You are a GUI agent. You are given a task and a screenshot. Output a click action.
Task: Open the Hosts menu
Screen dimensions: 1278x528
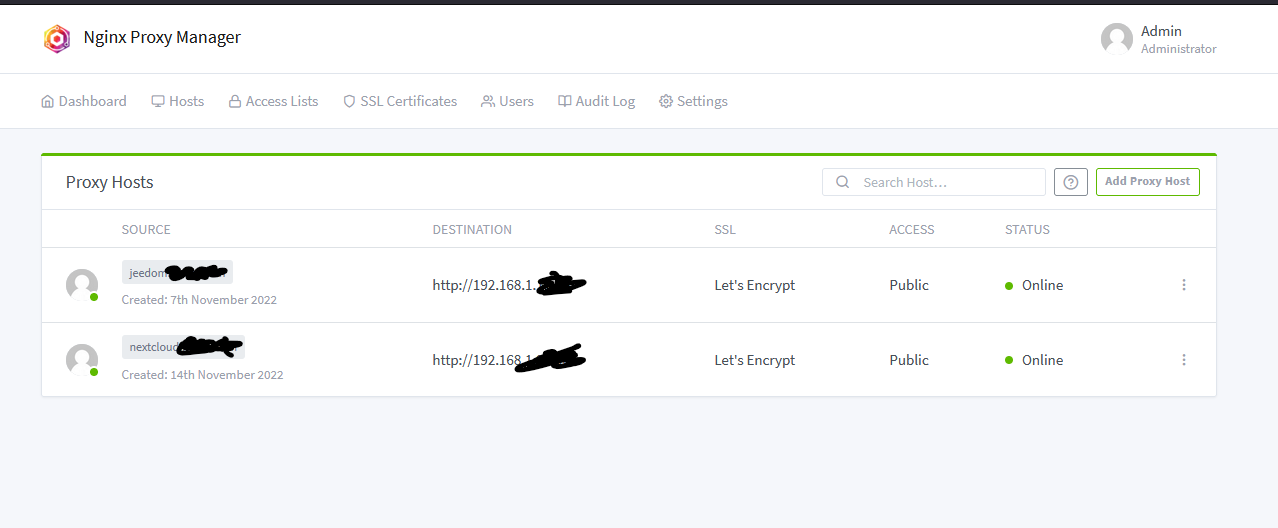point(178,101)
